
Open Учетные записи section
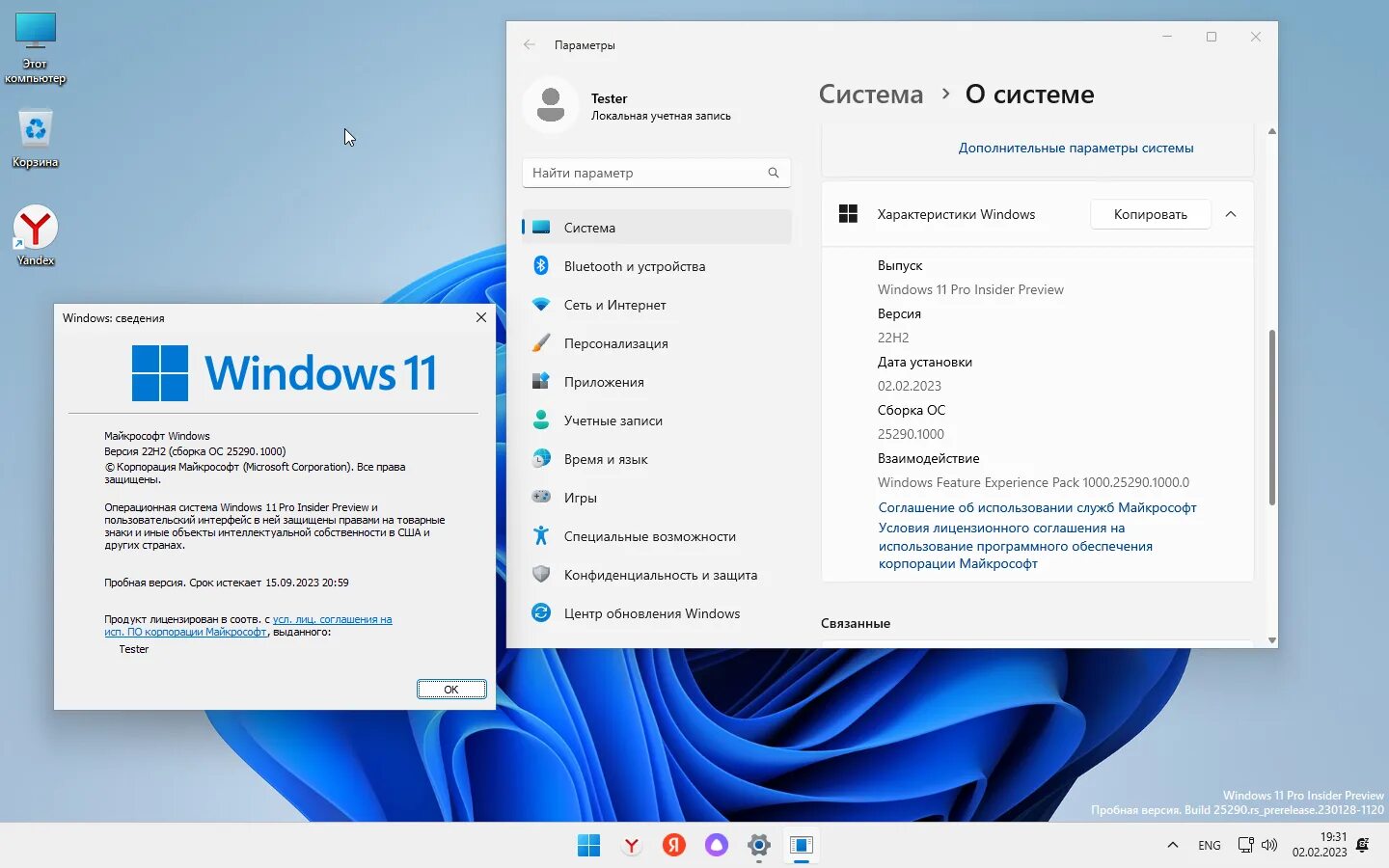pos(657,420)
